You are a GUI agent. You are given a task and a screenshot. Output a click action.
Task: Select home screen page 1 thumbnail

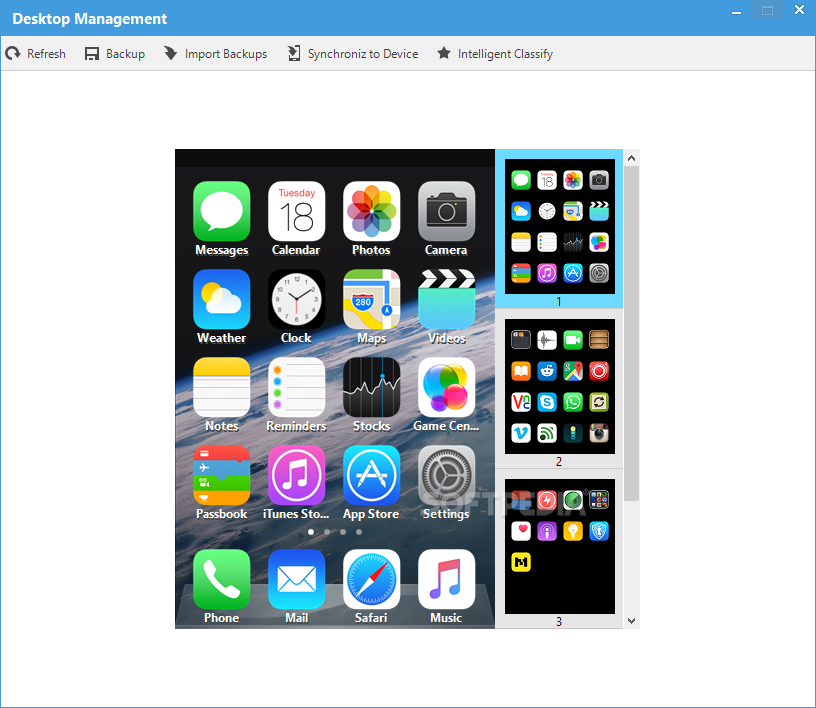click(559, 226)
